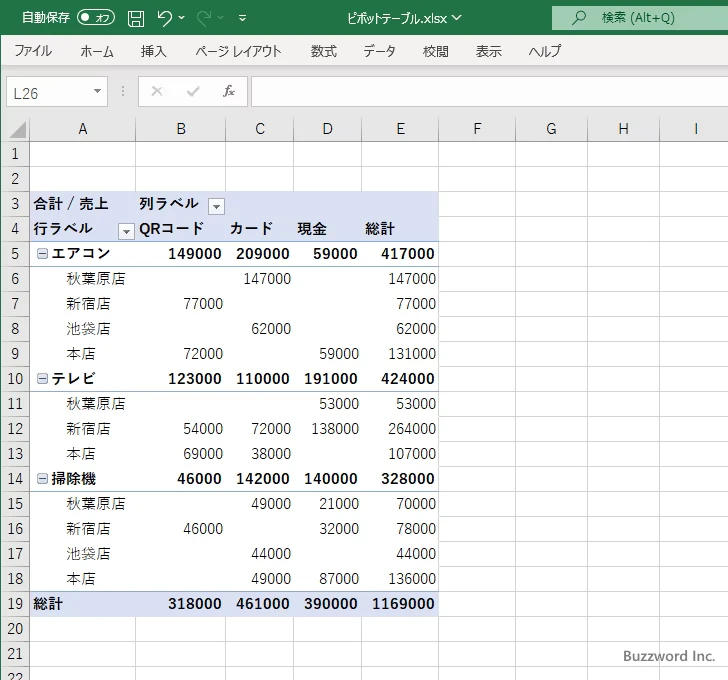Open the Undo history dropdown arrow
The width and height of the screenshot is (728, 680).
point(182,18)
